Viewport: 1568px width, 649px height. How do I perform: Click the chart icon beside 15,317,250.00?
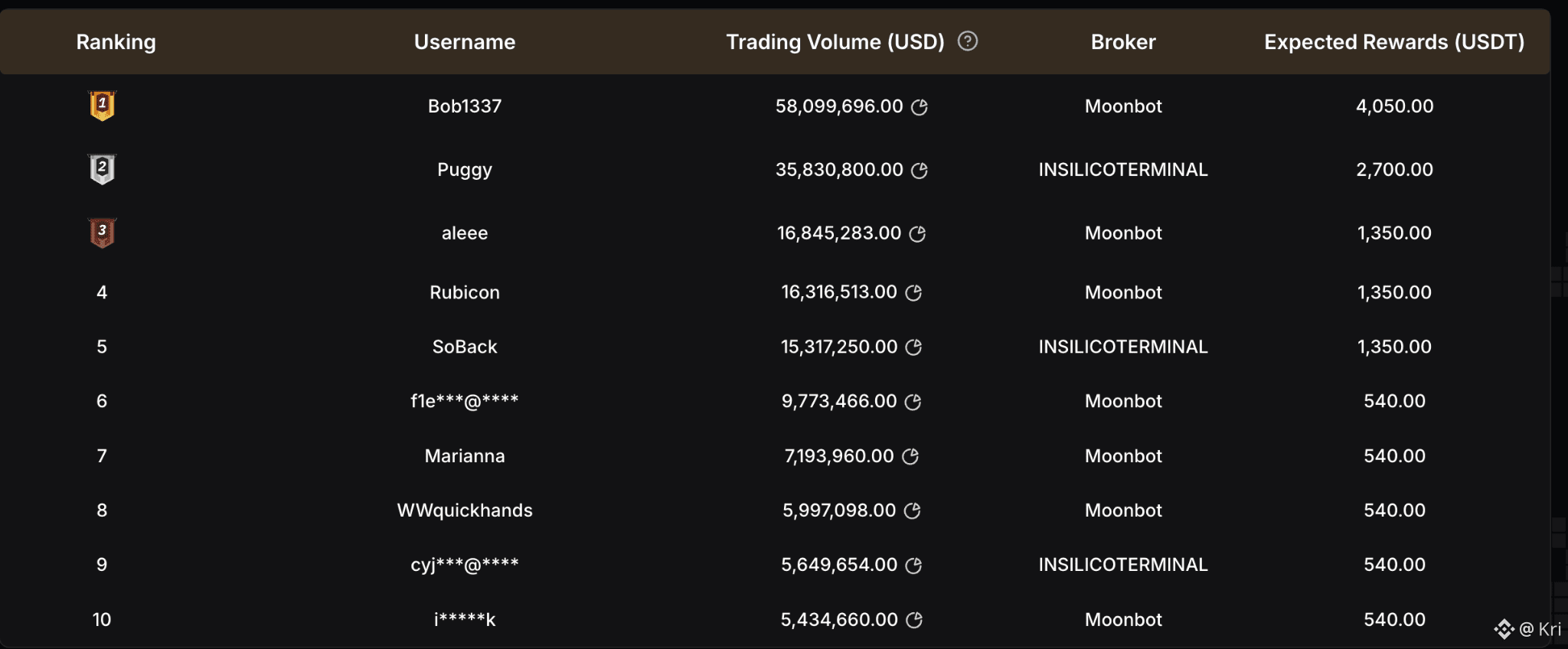point(913,347)
